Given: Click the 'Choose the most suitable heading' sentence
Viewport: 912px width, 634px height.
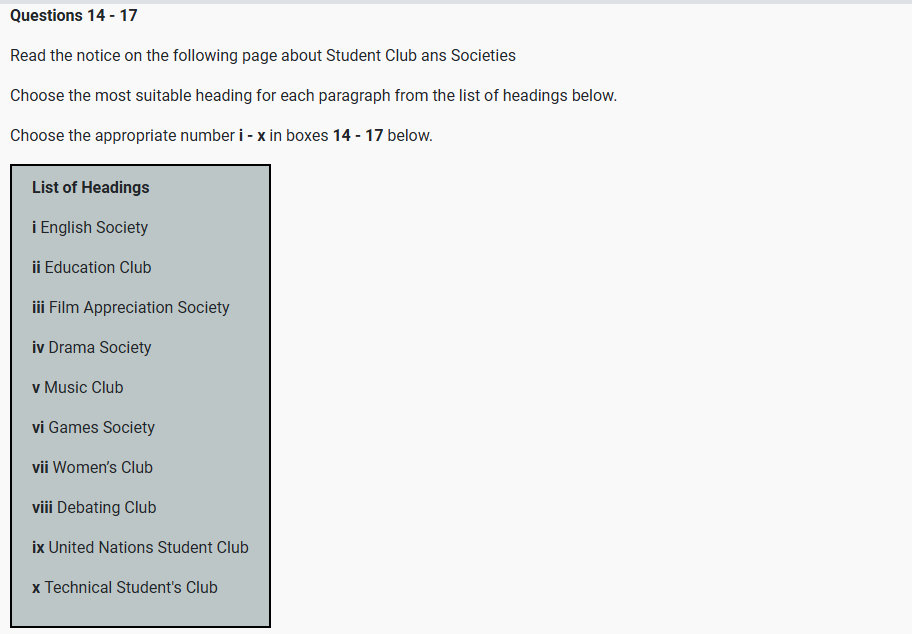Looking at the screenshot, I should [x=313, y=96].
